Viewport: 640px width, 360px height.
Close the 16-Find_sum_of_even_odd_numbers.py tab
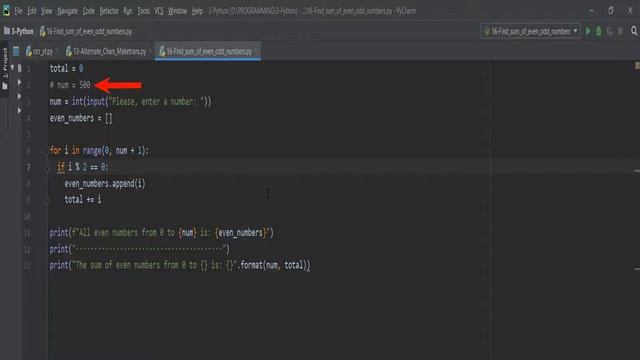click(256, 51)
